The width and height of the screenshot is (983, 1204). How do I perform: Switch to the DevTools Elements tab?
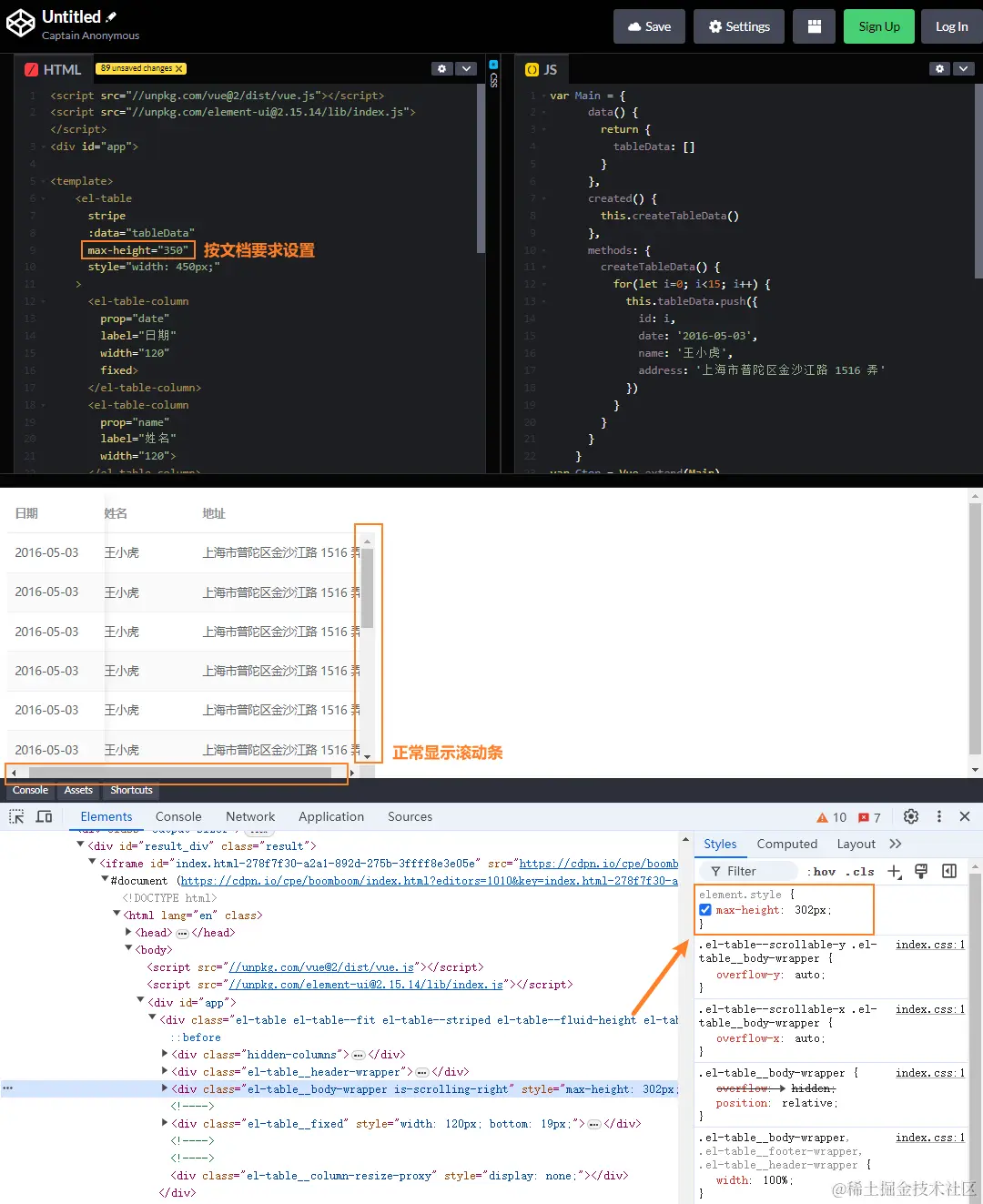(106, 816)
